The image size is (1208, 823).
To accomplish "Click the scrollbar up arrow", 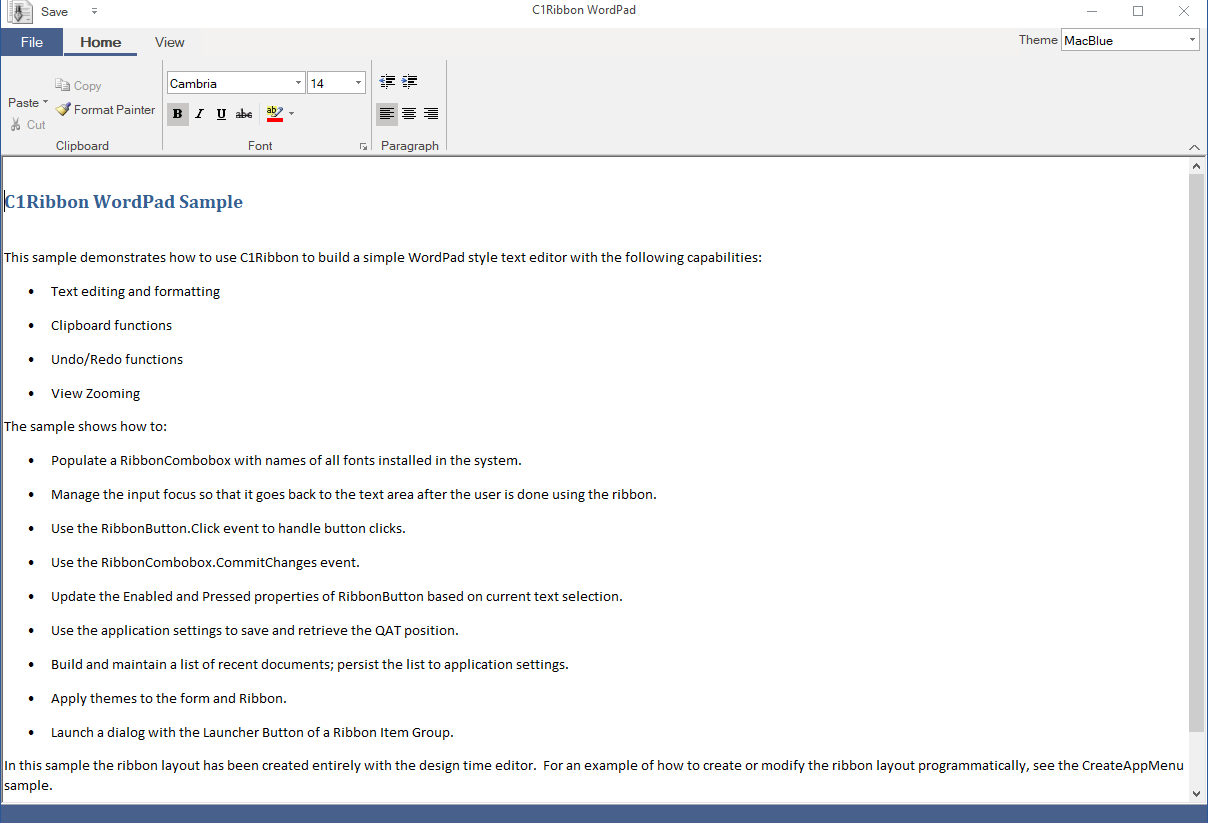I will (x=1196, y=165).
